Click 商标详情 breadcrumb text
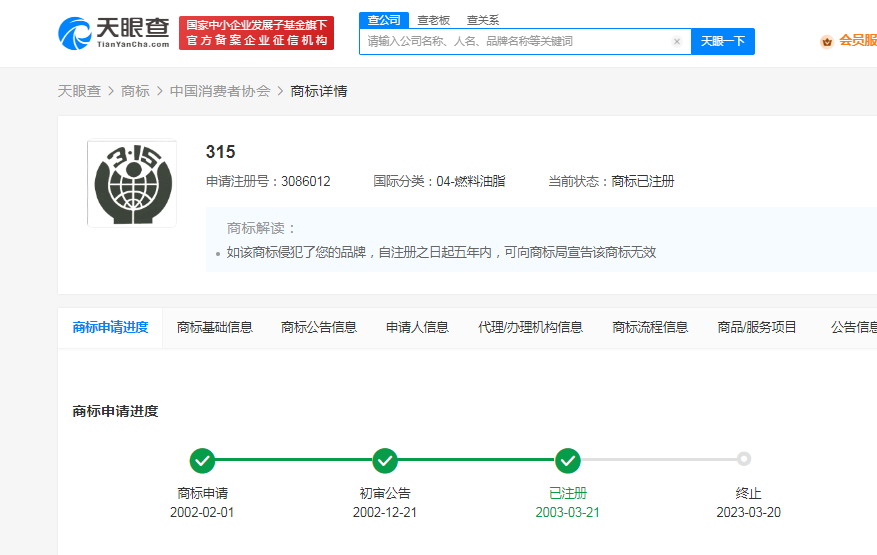This screenshot has width=877, height=555. (x=319, y=91)
